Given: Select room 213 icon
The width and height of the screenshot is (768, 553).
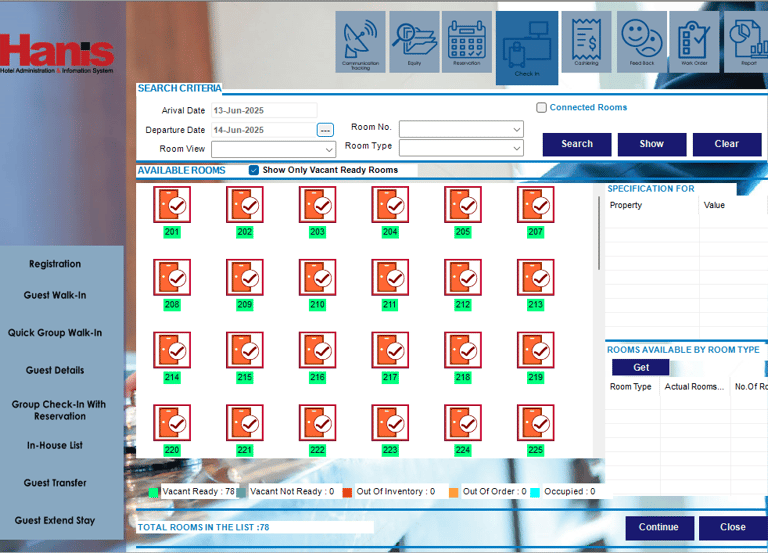Looking at the screenshot, I should [x=535, y=277].
